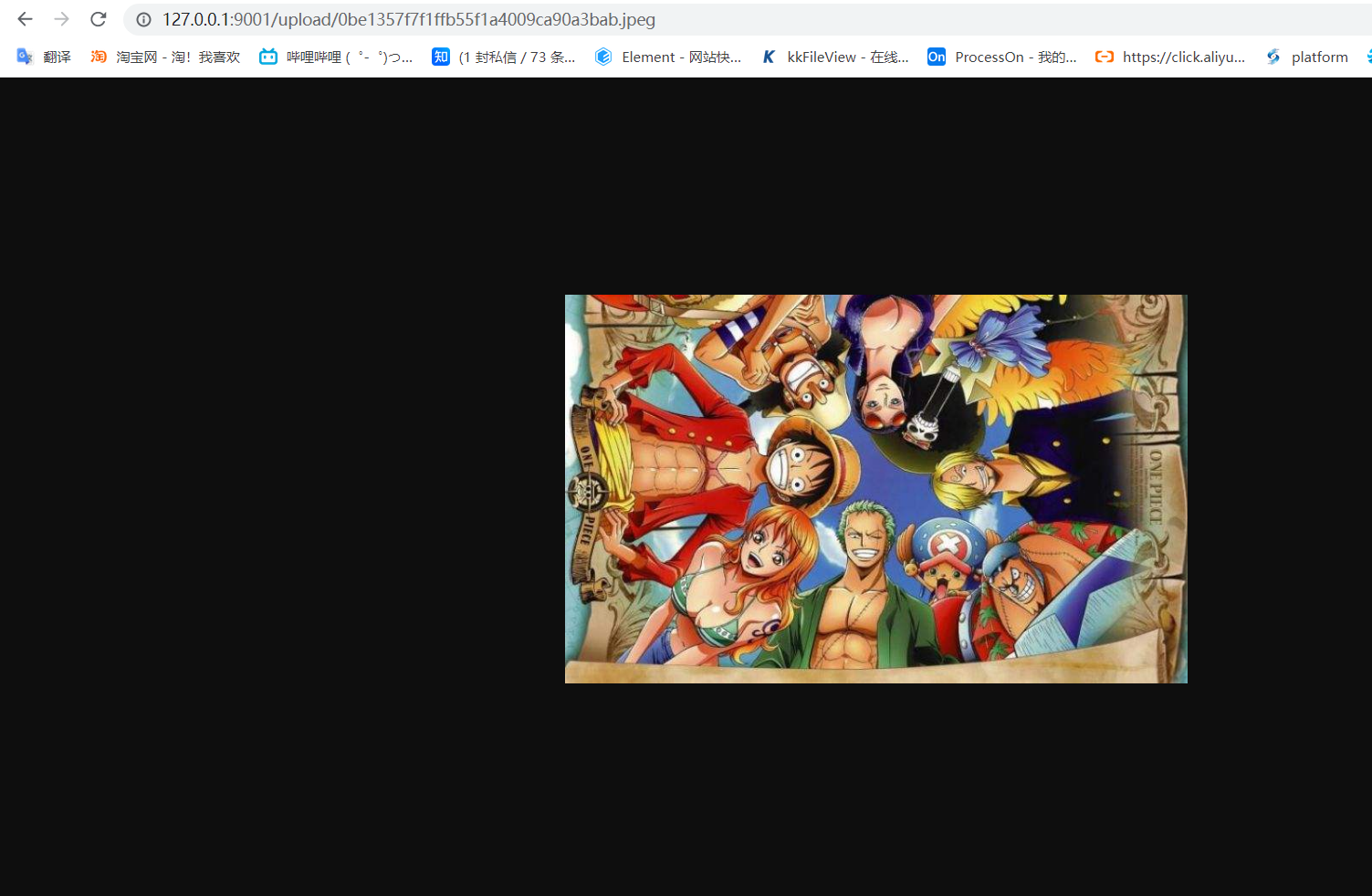Viewport: 1372px width, 896px height.
Task: Go back to the previous page
Action: click(25, 19)
